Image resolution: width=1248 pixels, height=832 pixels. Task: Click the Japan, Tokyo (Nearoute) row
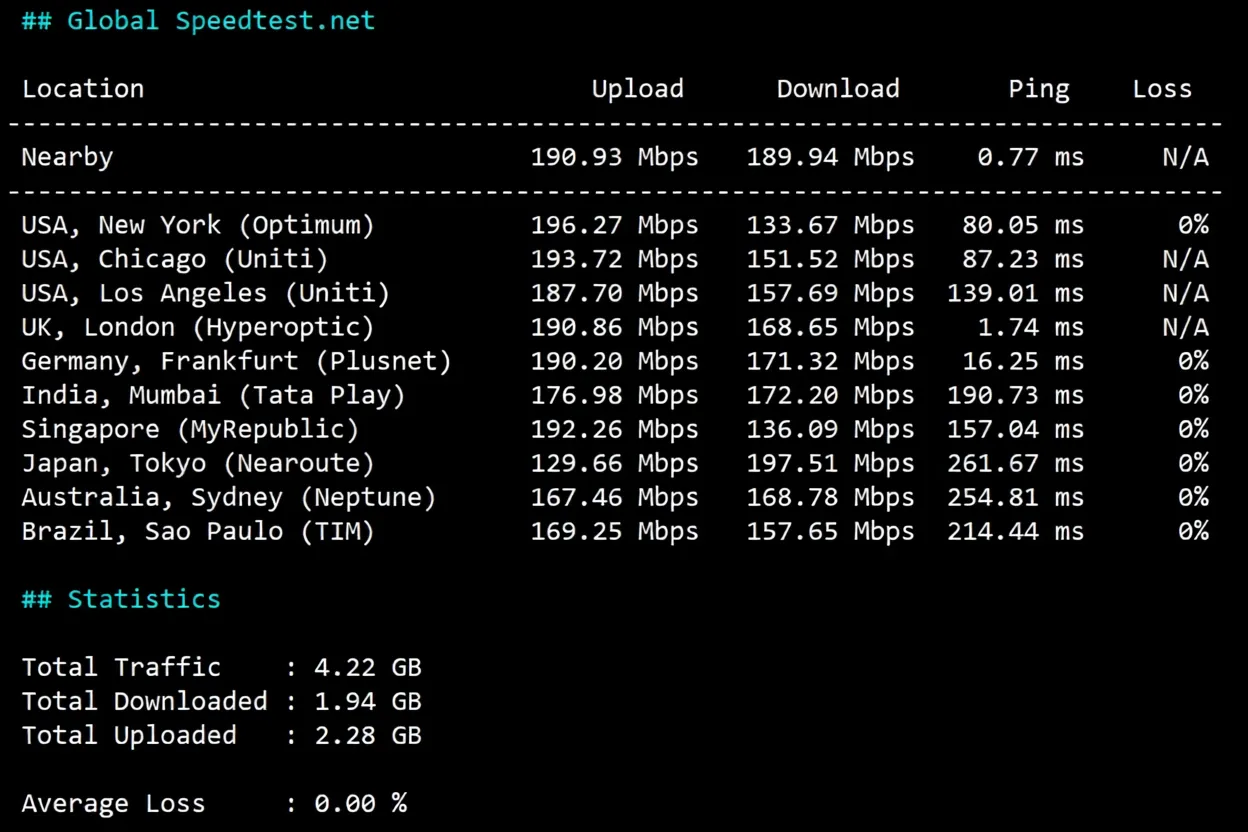(197, 462)
